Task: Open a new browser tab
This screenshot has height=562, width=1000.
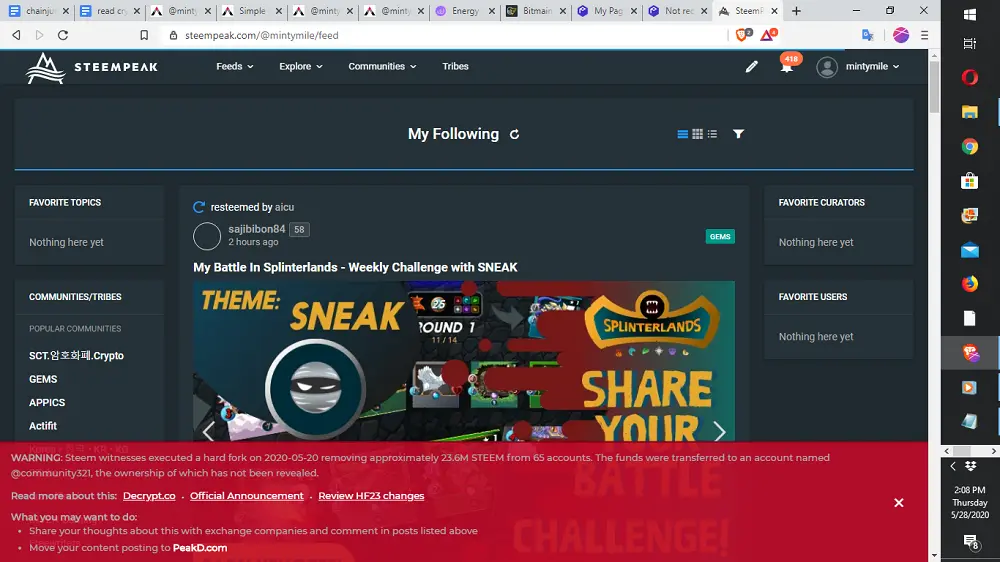Action: click(796, 11)
